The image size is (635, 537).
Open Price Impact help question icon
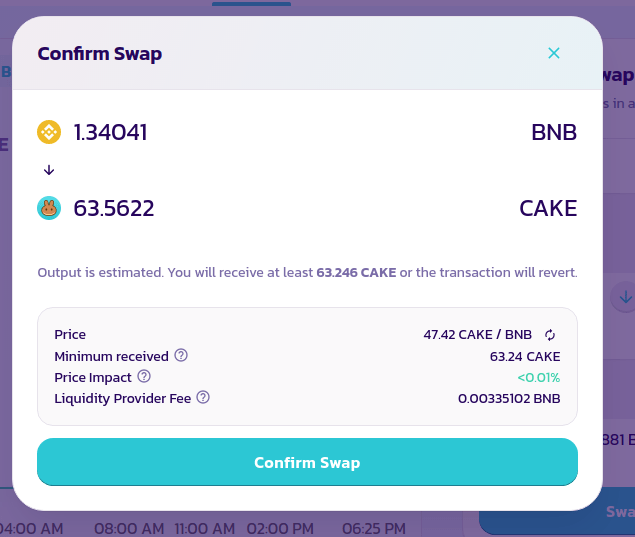click(144, 376)
